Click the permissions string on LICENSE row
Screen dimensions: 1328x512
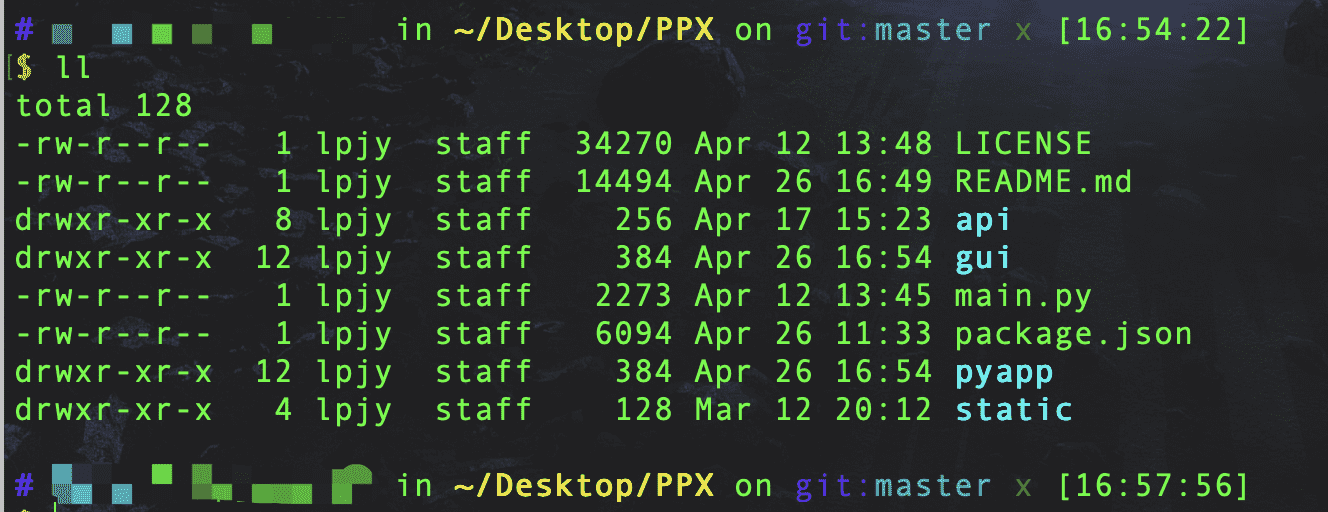coord(114,144)
